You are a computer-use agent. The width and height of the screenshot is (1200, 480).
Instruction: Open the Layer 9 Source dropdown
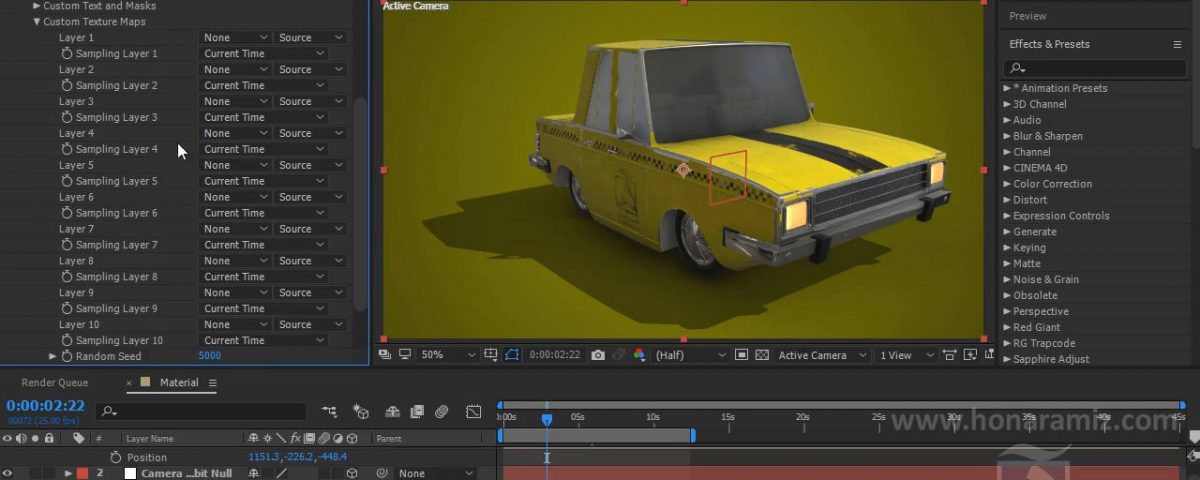point(311,293)
